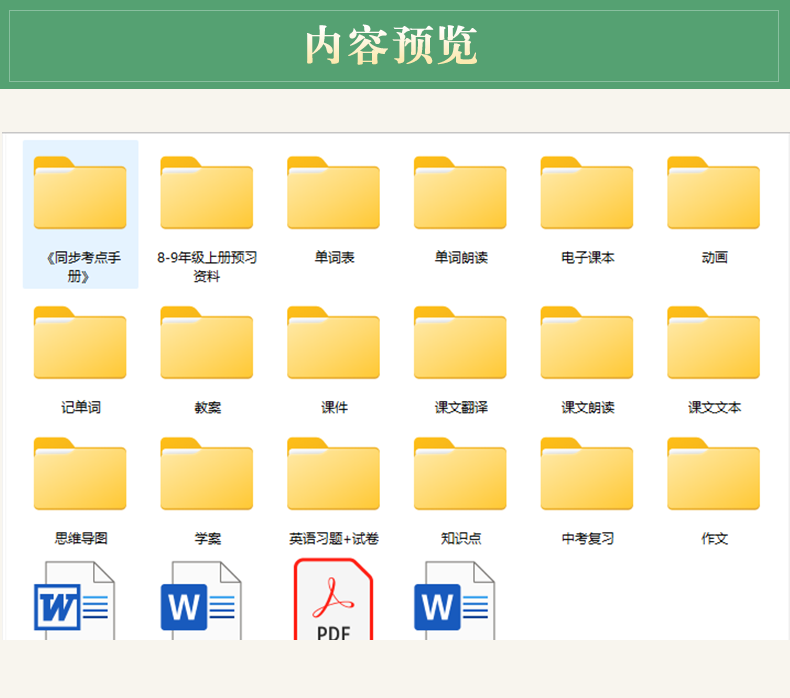Click the folder name text 8-9年级上册预习资料

pos(207,267)
